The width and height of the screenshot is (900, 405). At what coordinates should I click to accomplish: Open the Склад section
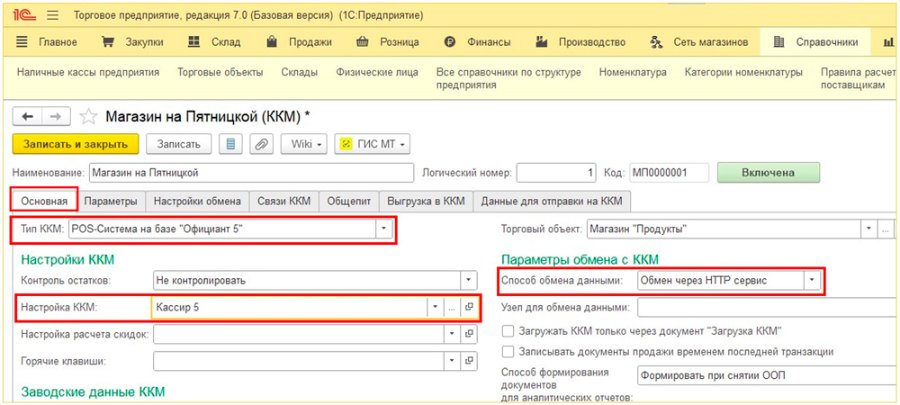[x=215, y=42]
